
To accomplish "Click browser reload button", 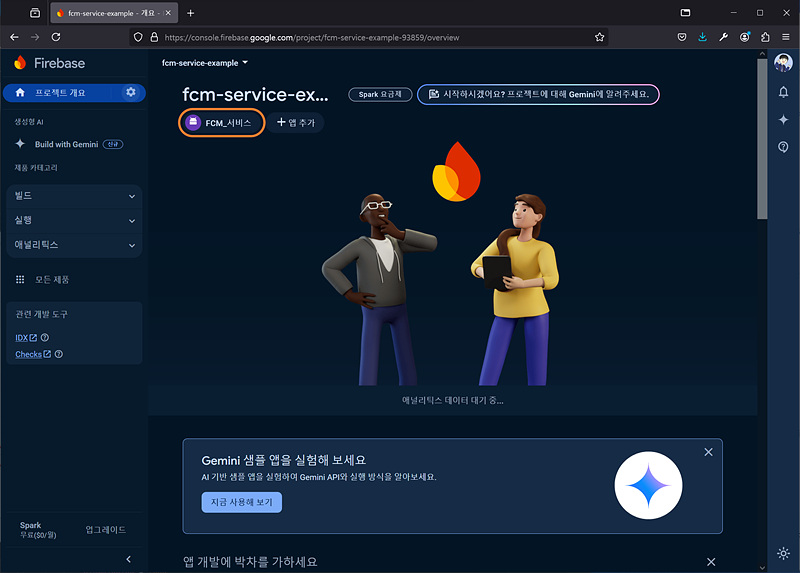I will 56,37.
